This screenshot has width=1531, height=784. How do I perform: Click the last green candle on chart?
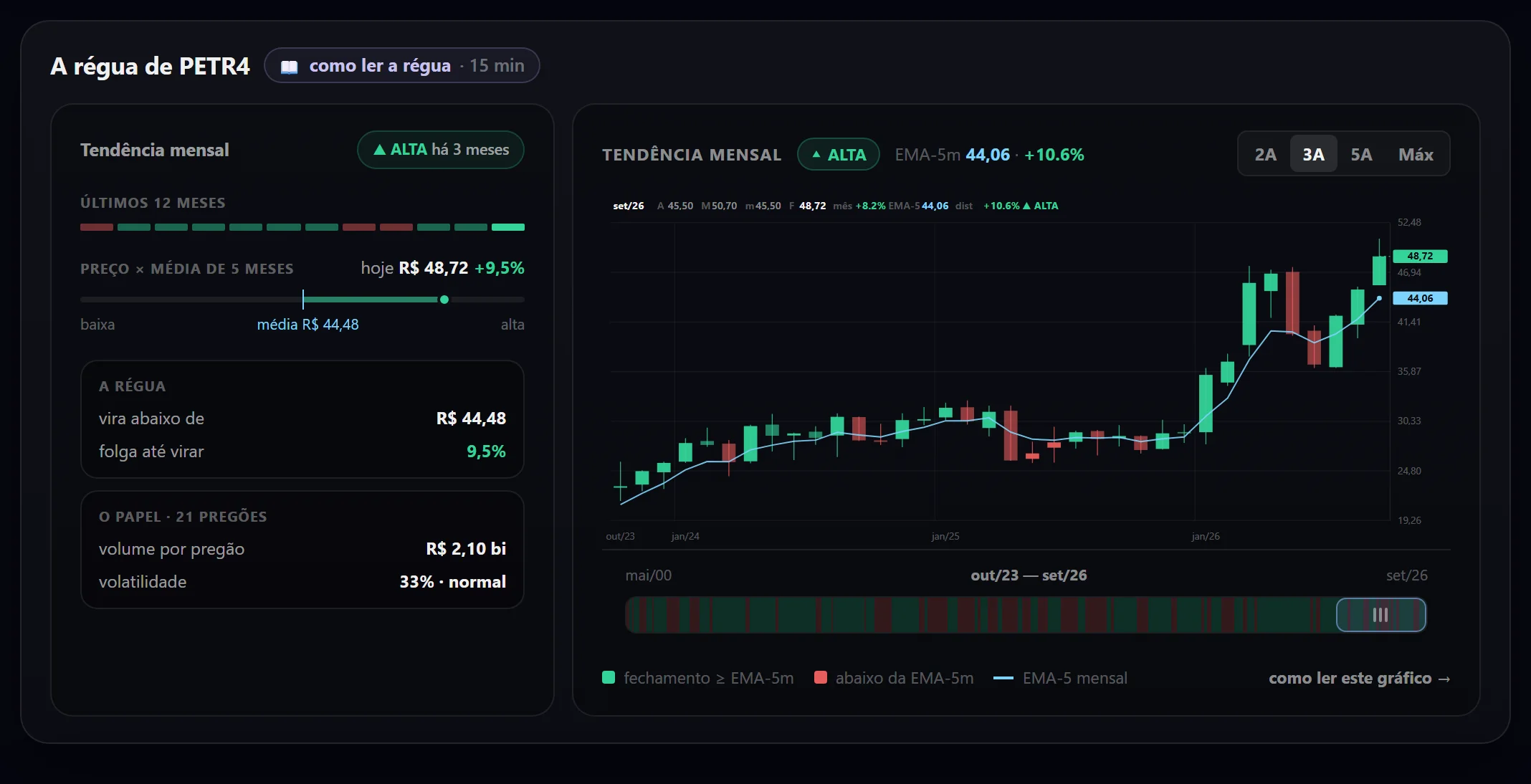(x=1379, y=270)
